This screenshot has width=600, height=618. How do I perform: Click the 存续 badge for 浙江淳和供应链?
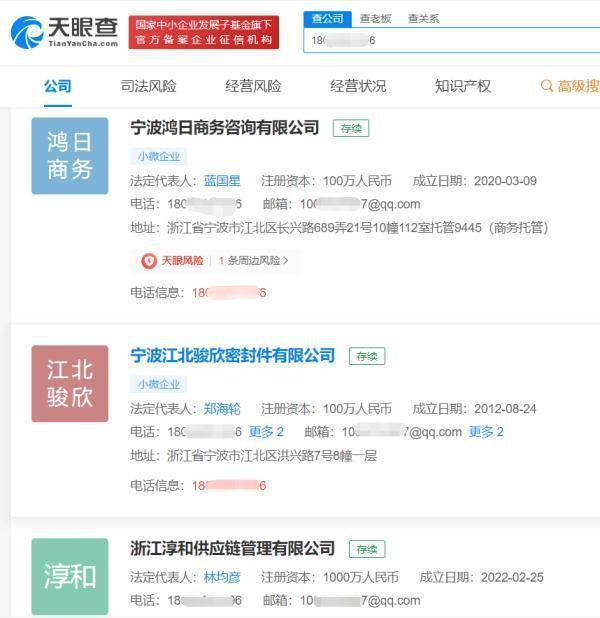coord(367,549)
